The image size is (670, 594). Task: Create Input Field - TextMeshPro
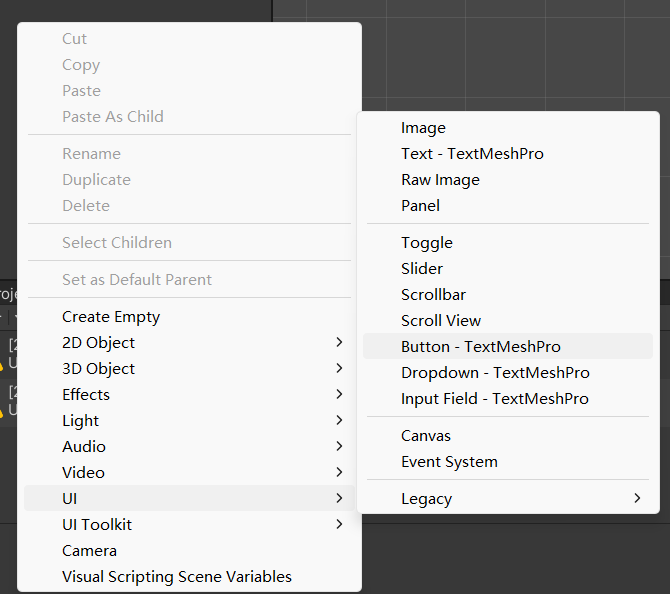tap(494, 399)
